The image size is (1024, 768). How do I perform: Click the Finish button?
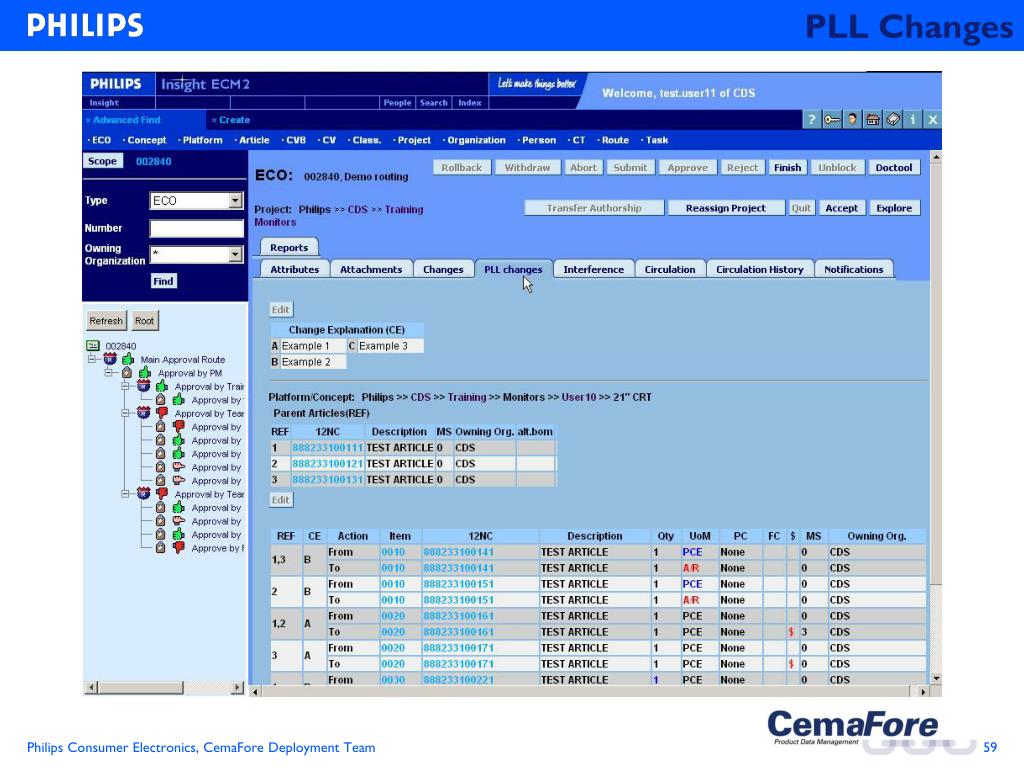[787, 168]
